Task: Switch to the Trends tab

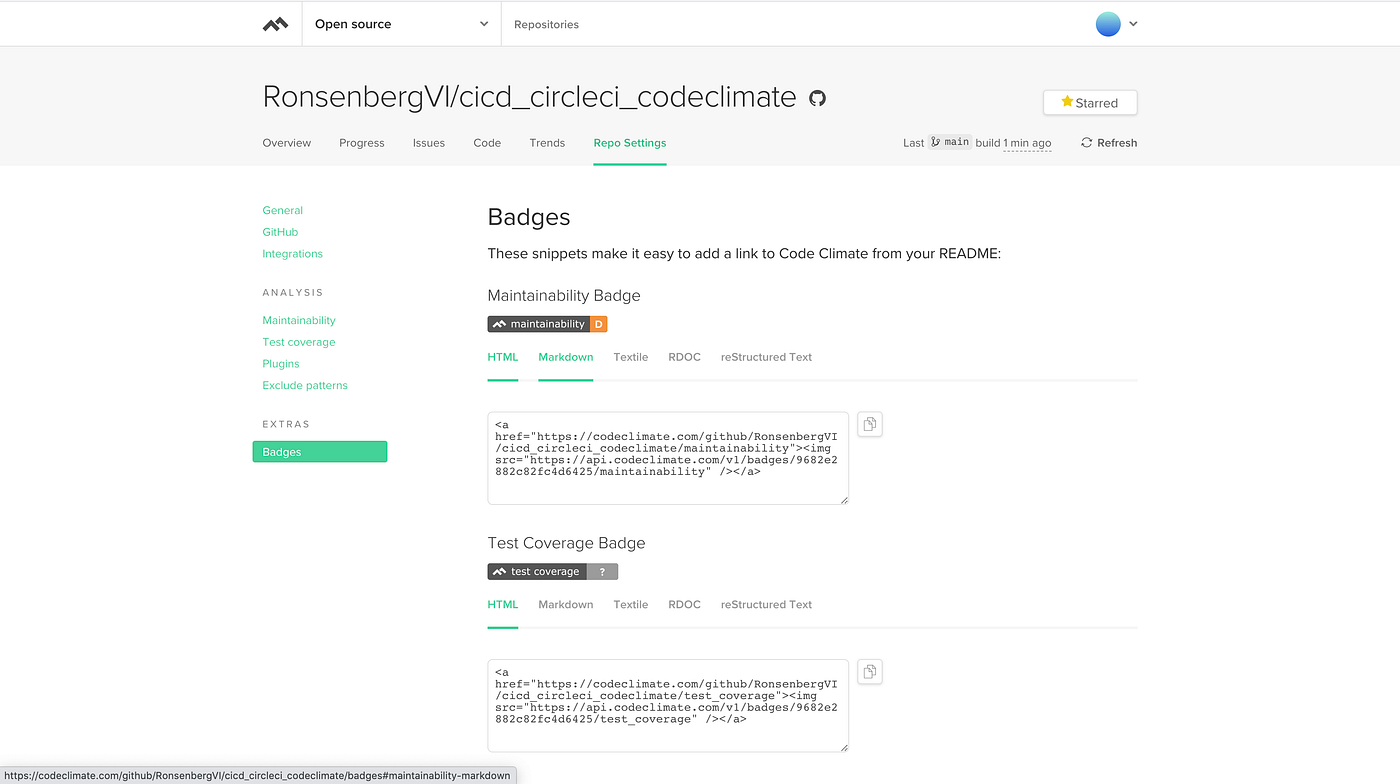Action: pos(547,142)
